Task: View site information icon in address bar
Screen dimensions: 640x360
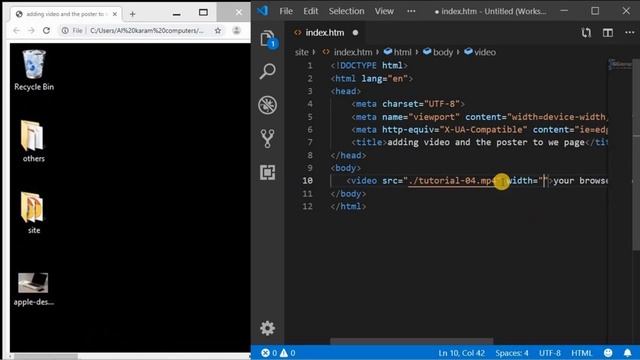Action: click(x=65, y=31)
